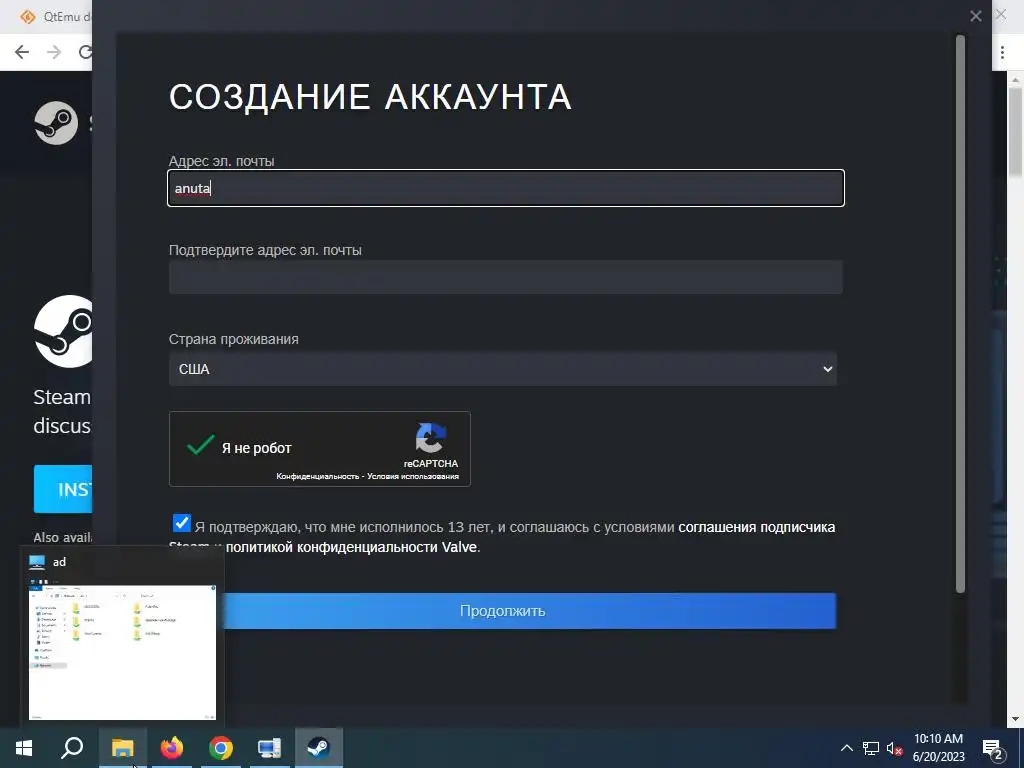Show hidden system tray icons

point(846,748)
